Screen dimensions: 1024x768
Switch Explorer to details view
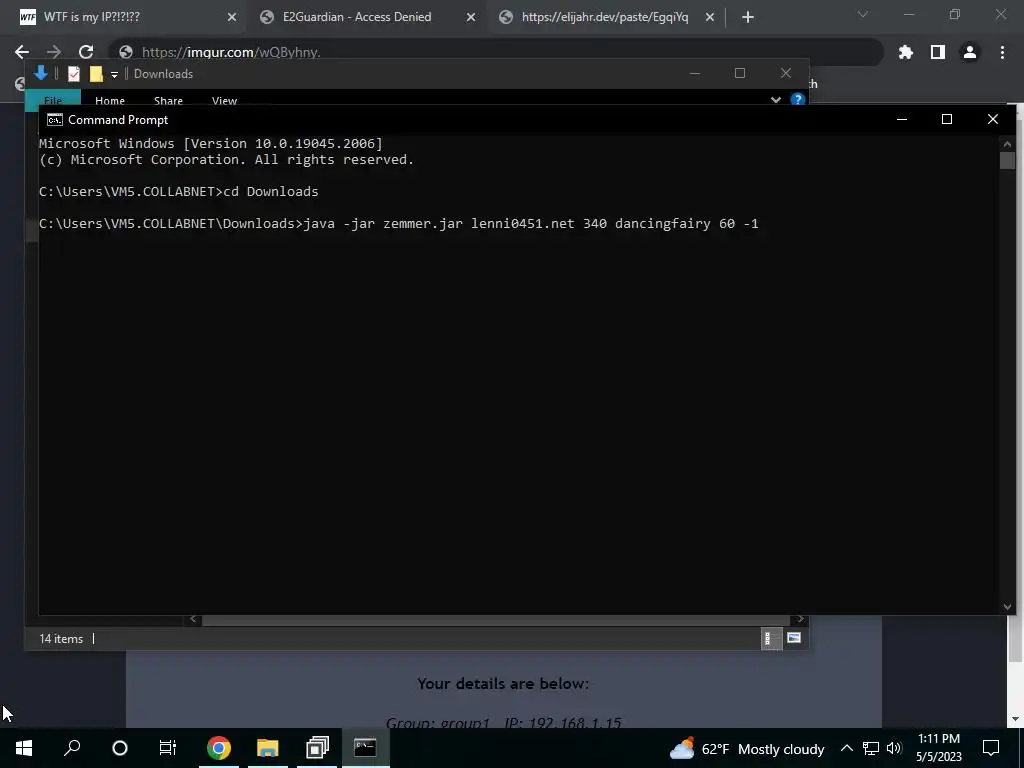(x=771, y=639)
